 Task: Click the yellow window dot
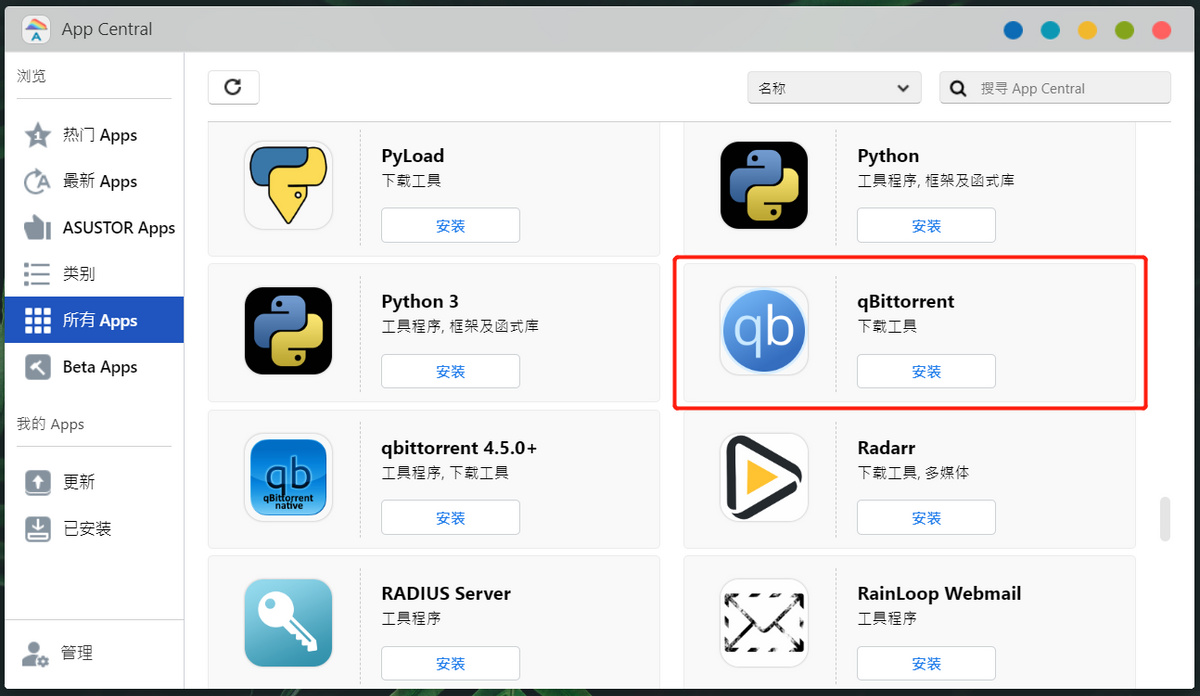1087,30
